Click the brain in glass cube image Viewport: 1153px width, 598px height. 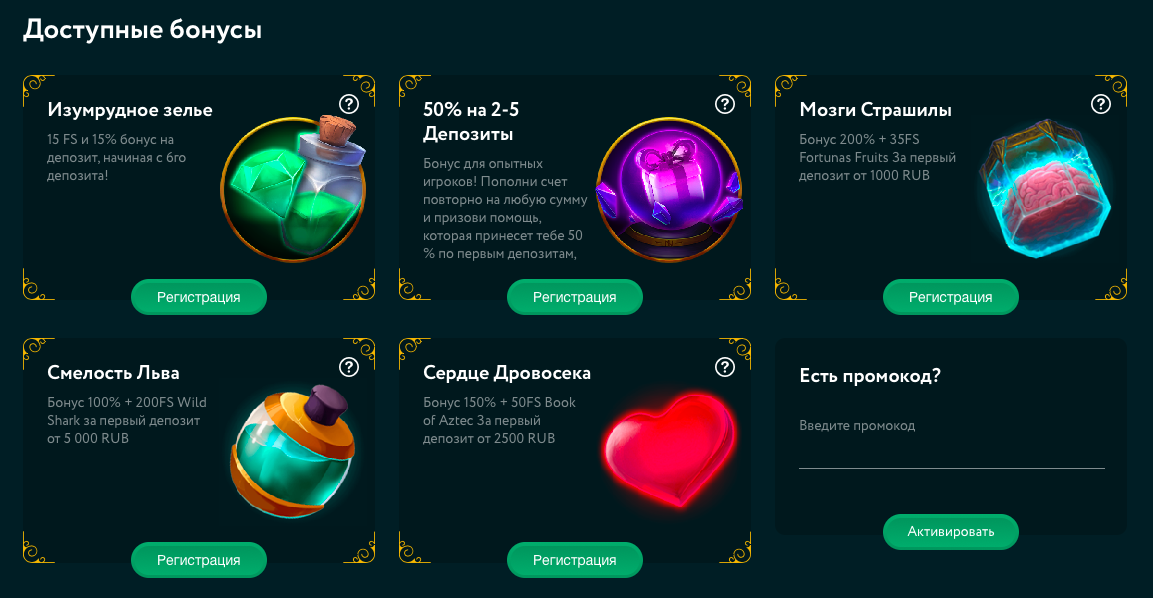(1046, 189)
